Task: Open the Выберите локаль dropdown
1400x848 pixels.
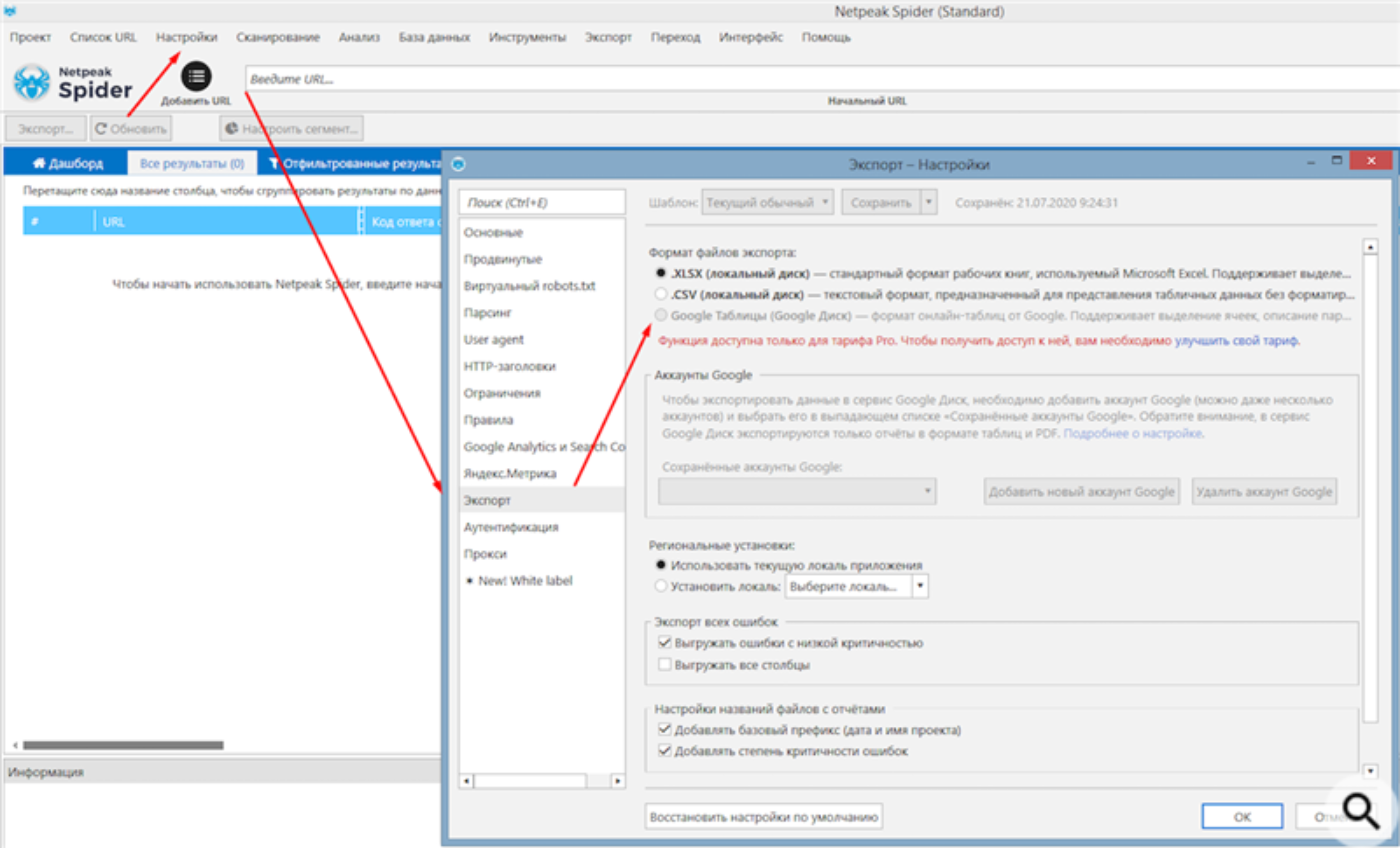Action: [857, 585]
